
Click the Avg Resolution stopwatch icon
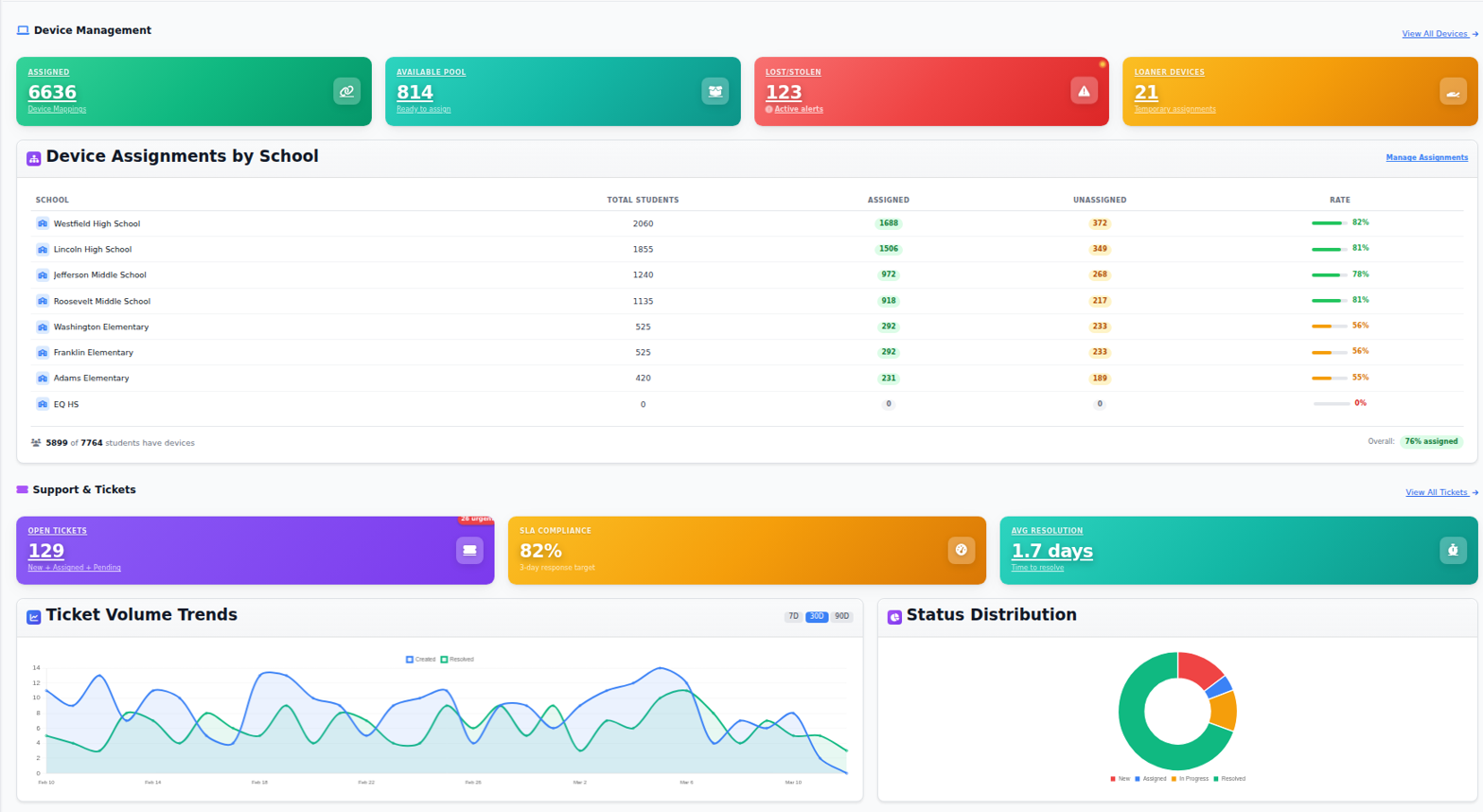[x=1453, y=550]
